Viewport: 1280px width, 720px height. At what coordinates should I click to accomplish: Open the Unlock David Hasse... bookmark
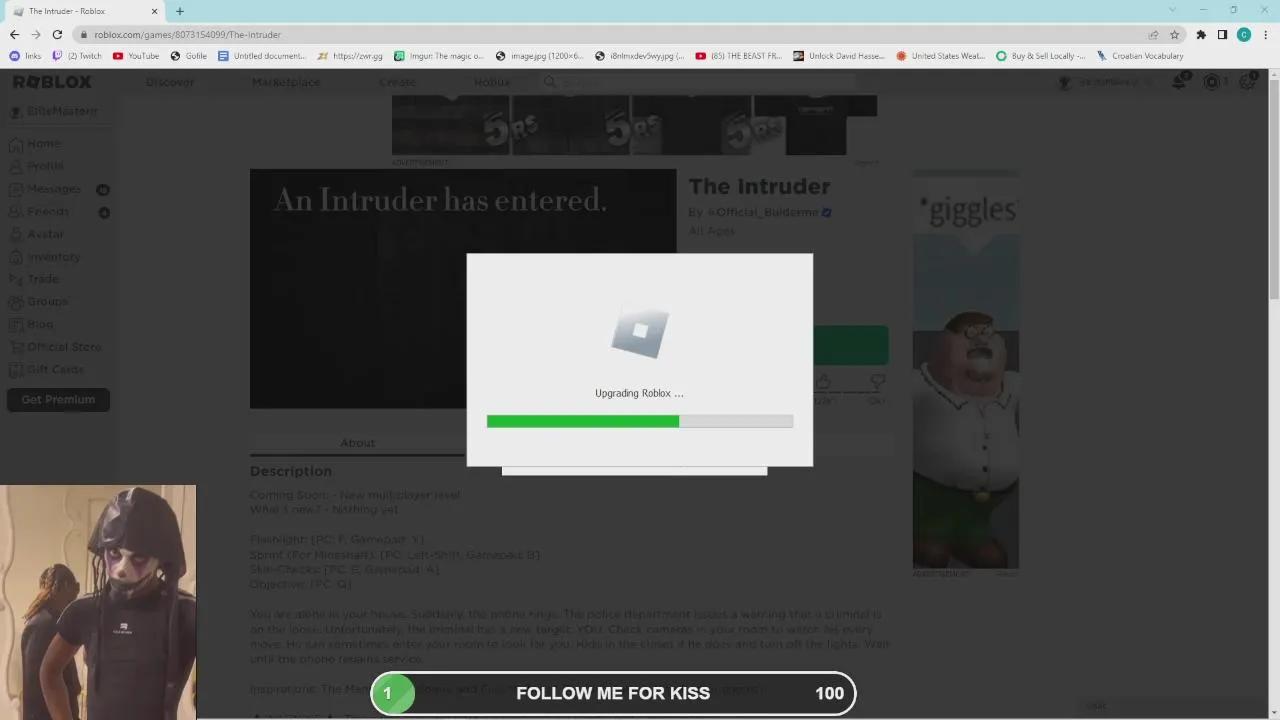[x=839, y=56]
